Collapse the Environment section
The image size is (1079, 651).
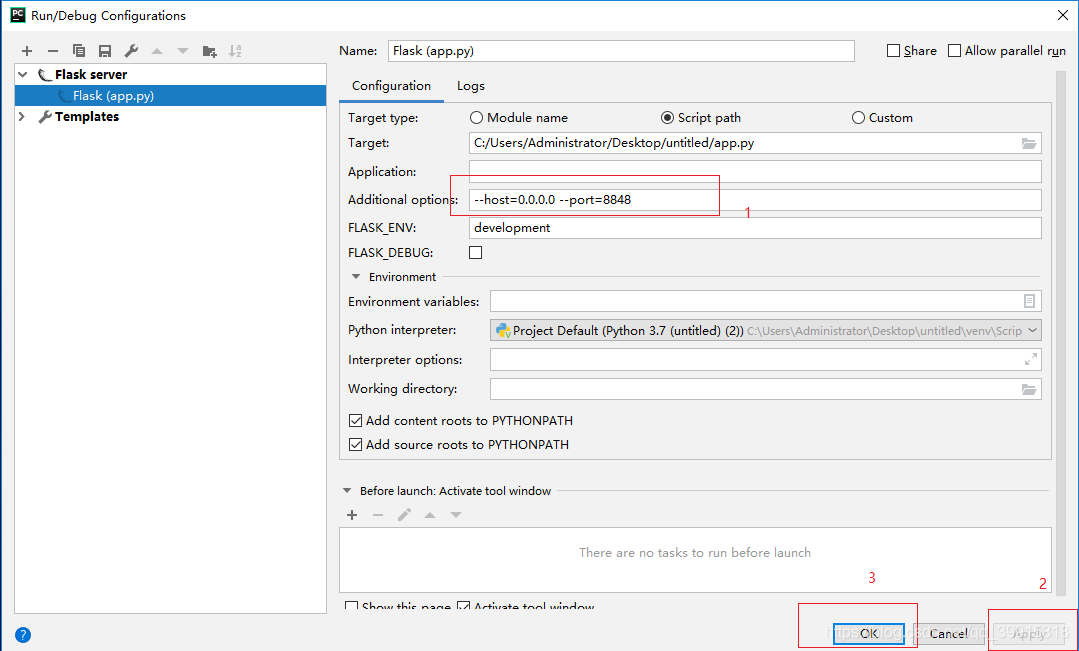[x=356, y=277]
